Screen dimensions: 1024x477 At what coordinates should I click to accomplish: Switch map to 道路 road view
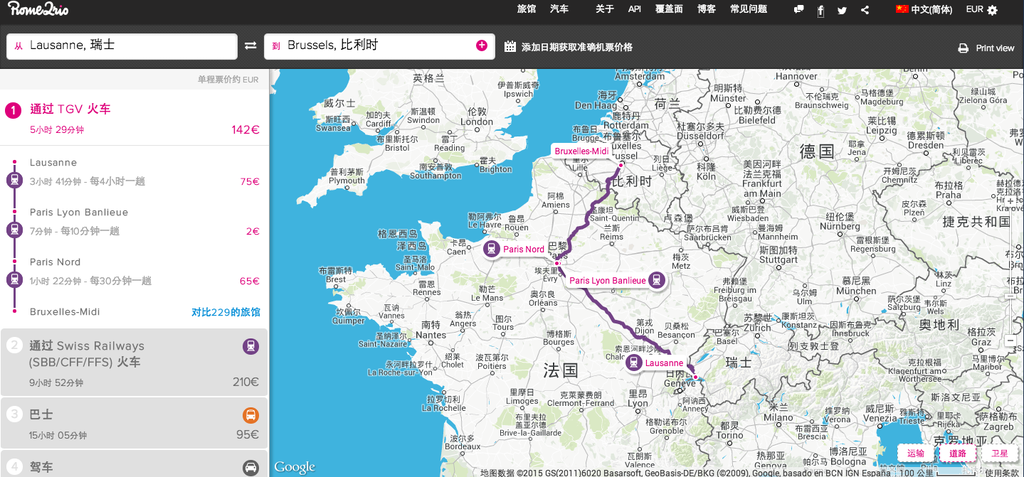(x=957, y=453)
